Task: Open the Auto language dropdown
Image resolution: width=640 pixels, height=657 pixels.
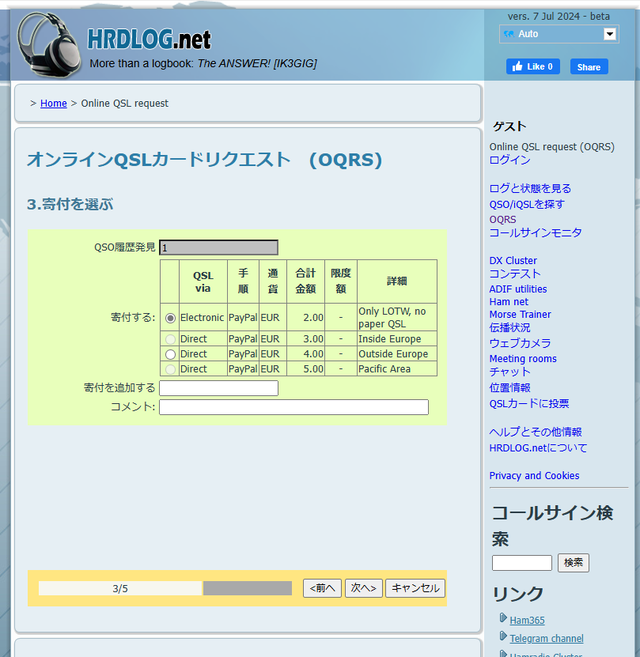Action: 559,34
